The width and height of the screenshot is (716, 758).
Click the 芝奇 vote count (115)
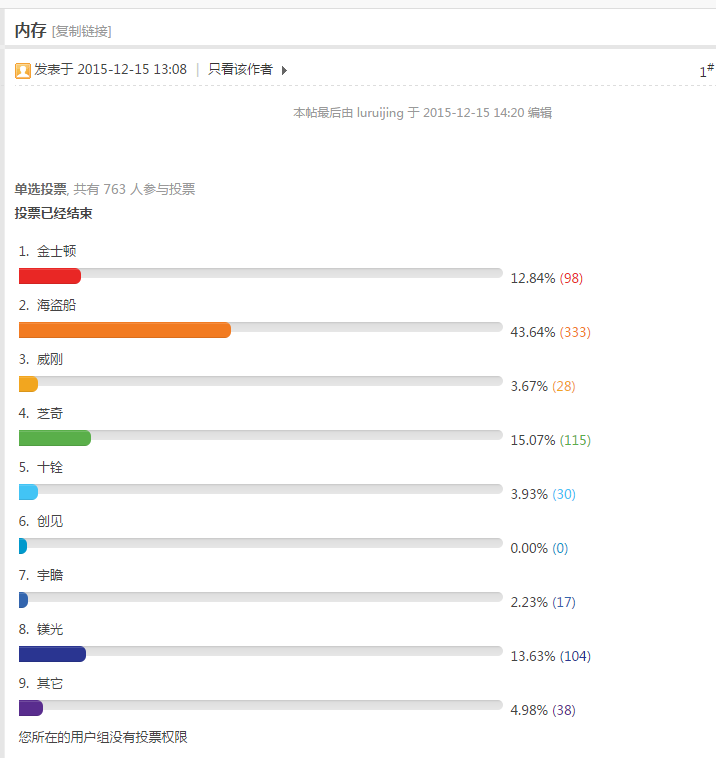coord(575,440)
